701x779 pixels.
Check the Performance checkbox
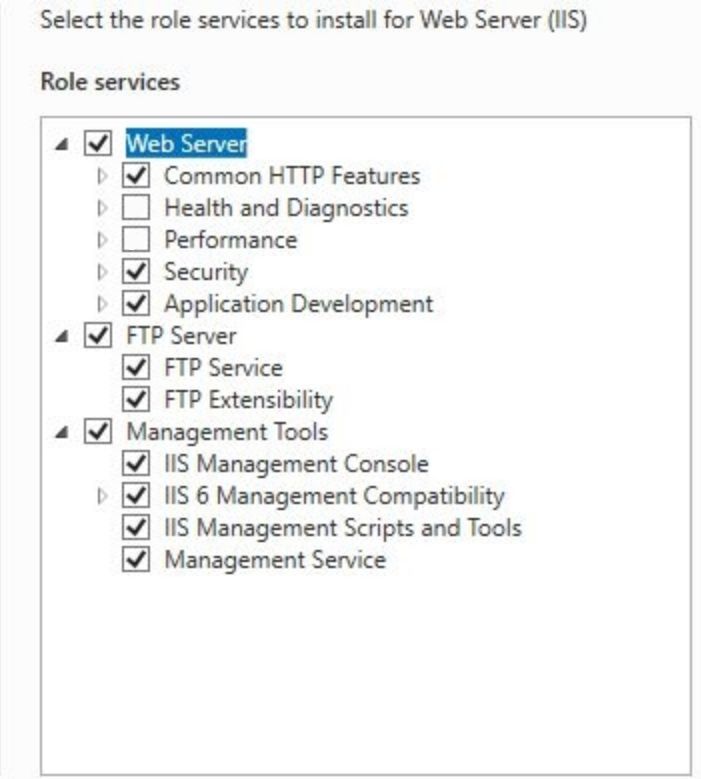pyautogui.click(x=136, y=239)
